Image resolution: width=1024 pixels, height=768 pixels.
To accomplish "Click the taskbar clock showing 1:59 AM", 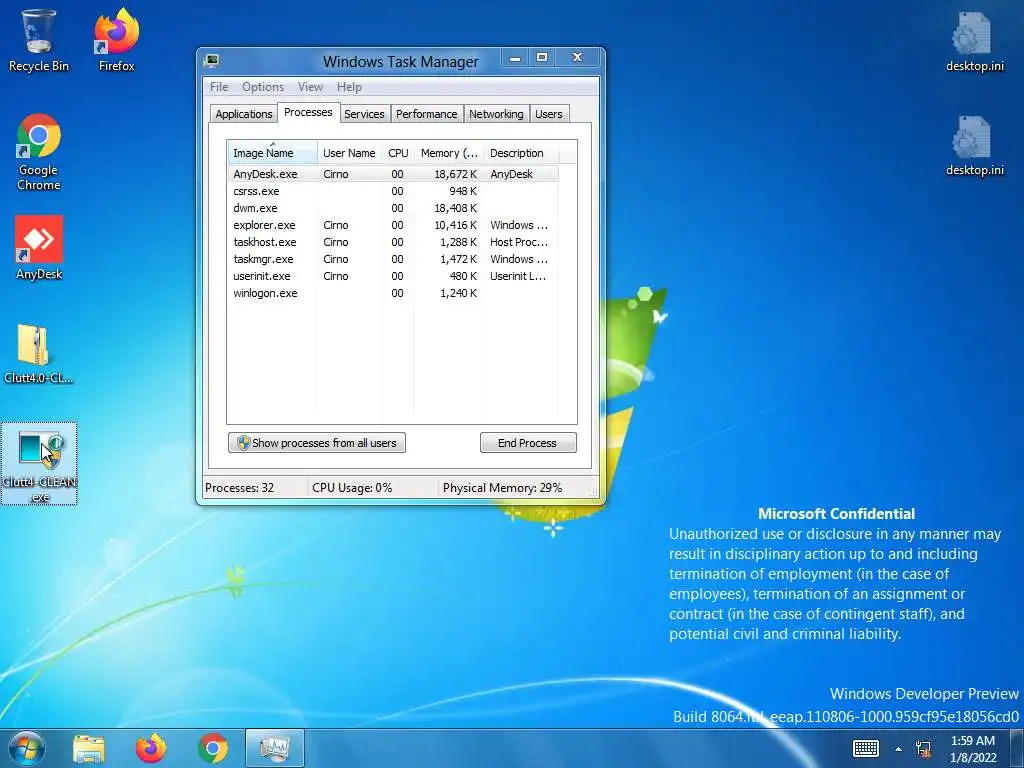I will coord(973,749).
